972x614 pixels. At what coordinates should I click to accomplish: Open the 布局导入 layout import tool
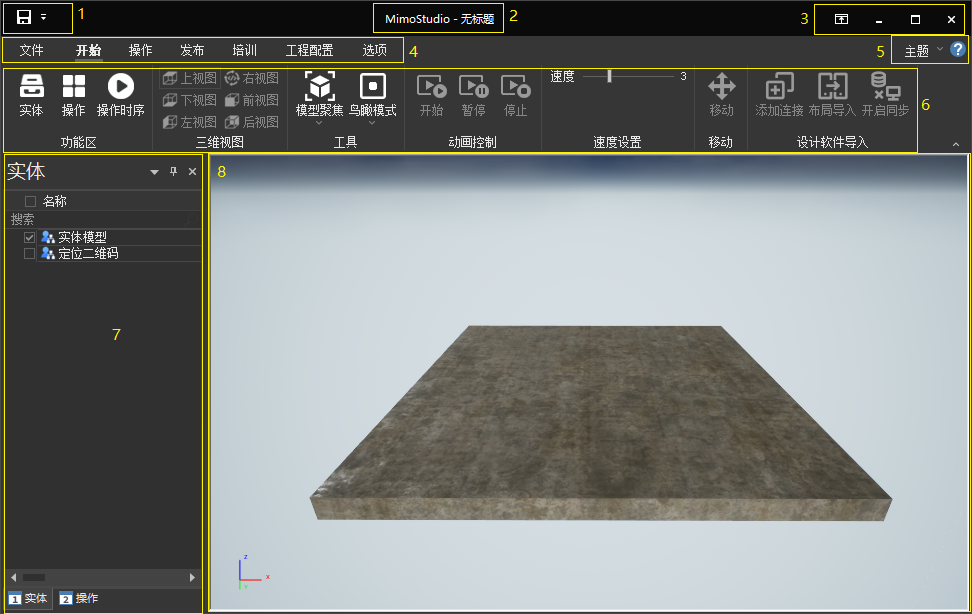832,87
